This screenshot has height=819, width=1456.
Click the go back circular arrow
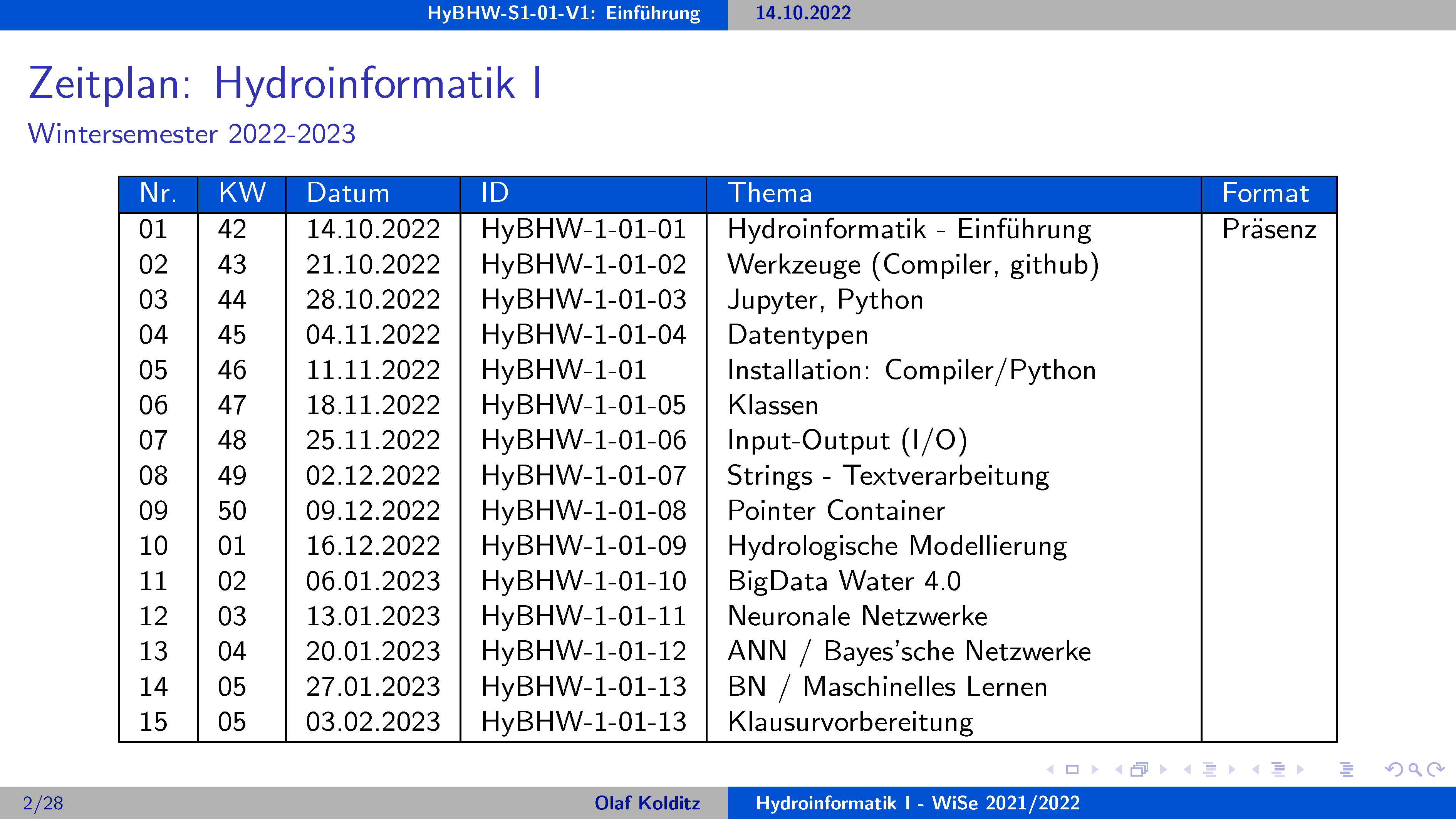tap(1393, 769)
